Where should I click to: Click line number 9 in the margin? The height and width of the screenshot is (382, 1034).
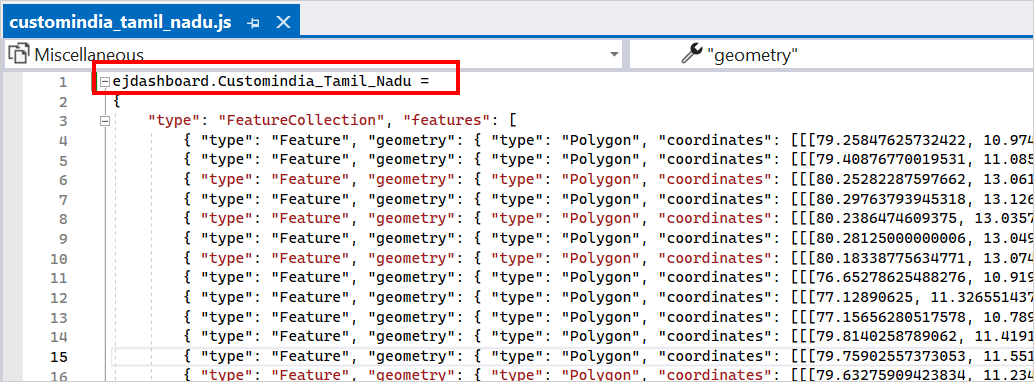[63, 238]
